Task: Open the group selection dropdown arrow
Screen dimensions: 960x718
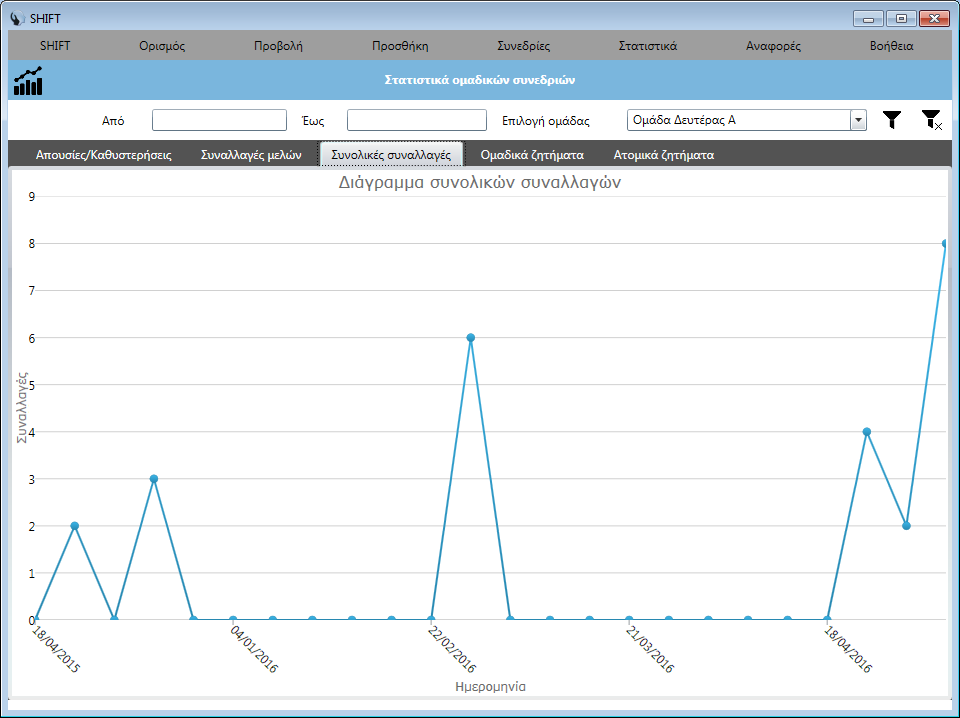Action: [858, 120]
